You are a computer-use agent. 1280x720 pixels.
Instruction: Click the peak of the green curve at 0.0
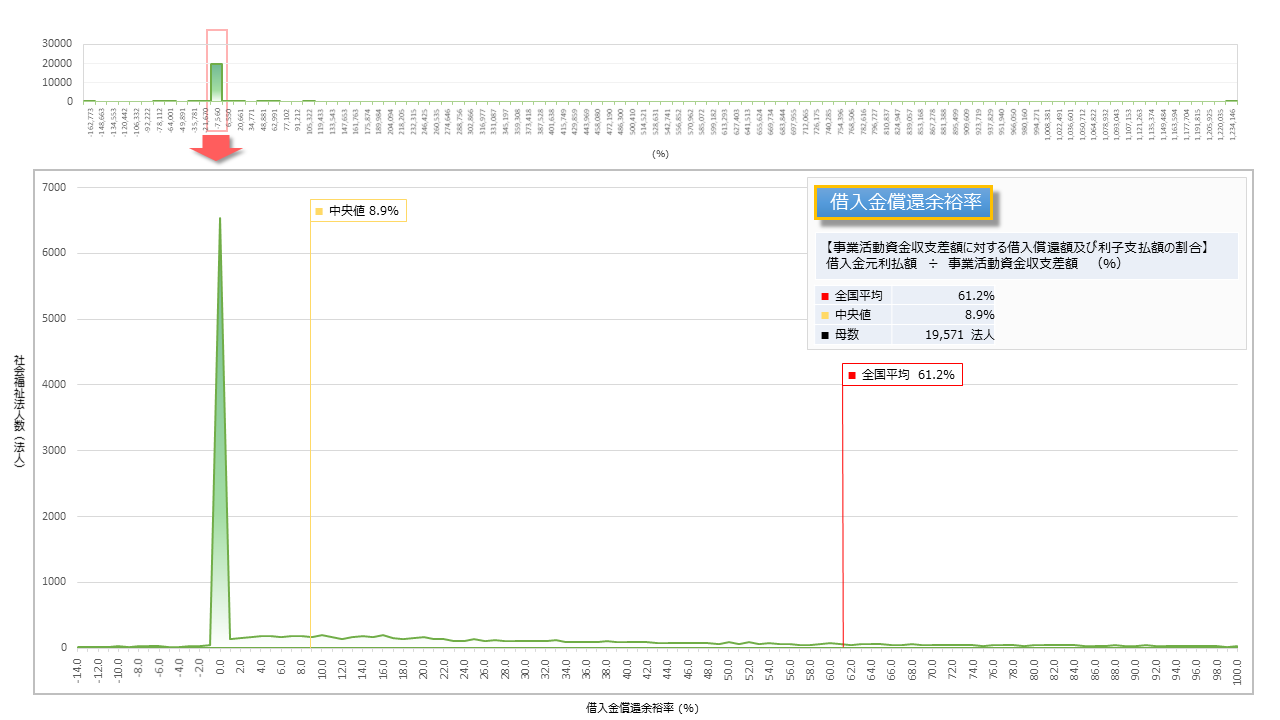pyautogui.click(x=219, y=219)
